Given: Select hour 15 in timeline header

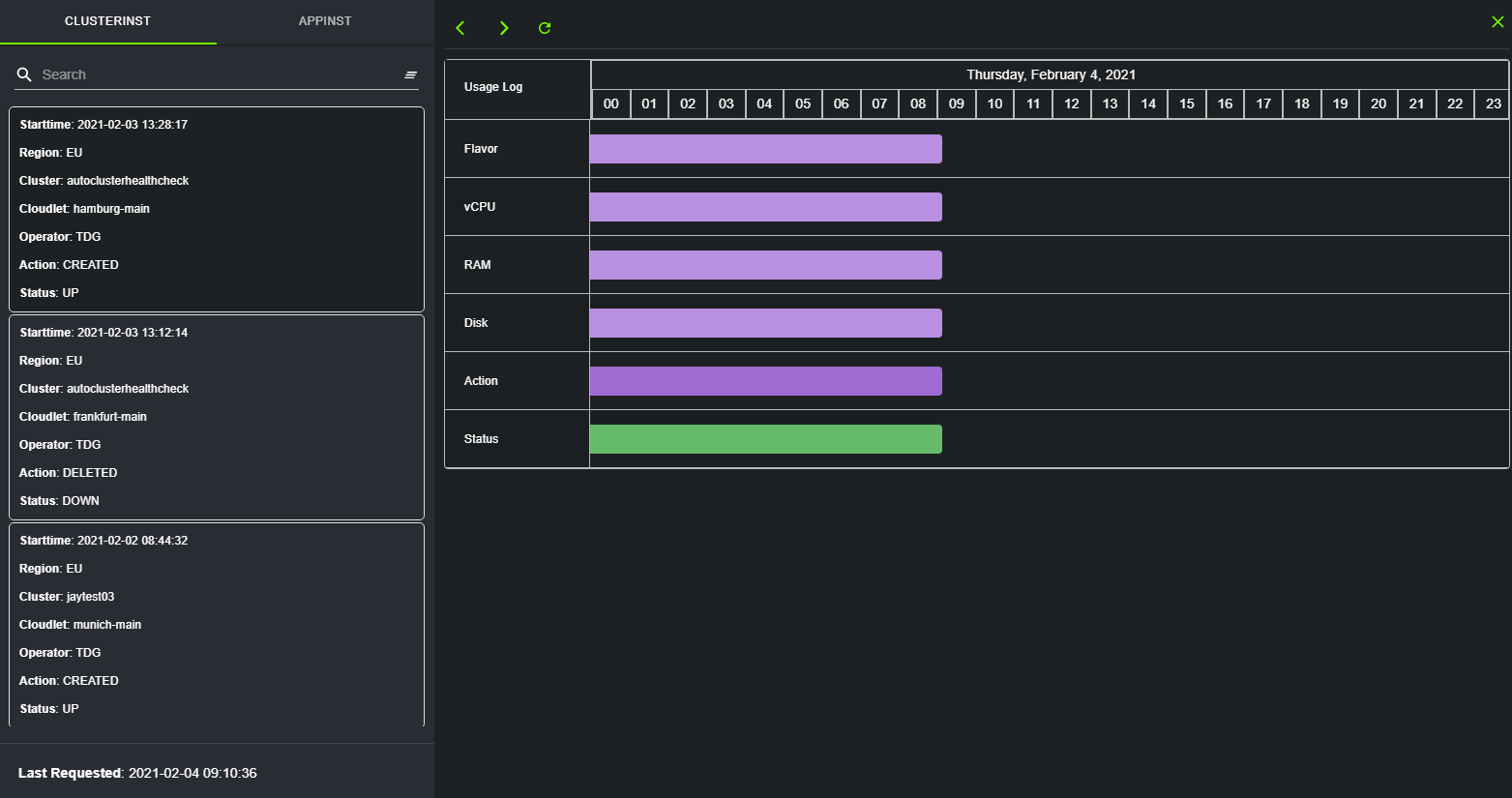Looking at the screenshot, I should (1187, 103).
